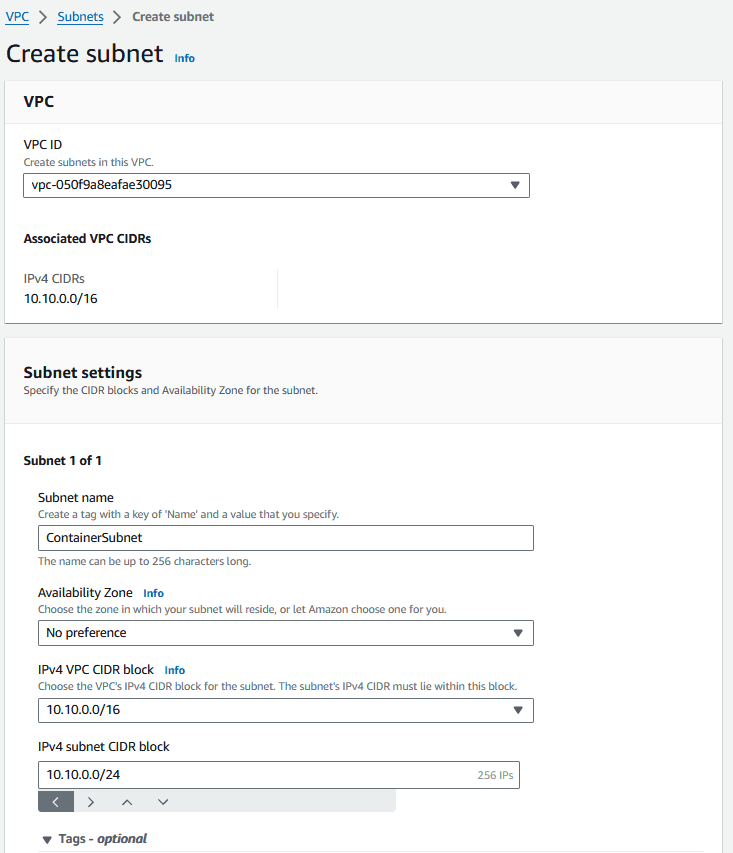Viewport: 733px width, 853px height.
Task: Open the Availability Zone No preference dropdown
Action: click(x=286, y=633)
